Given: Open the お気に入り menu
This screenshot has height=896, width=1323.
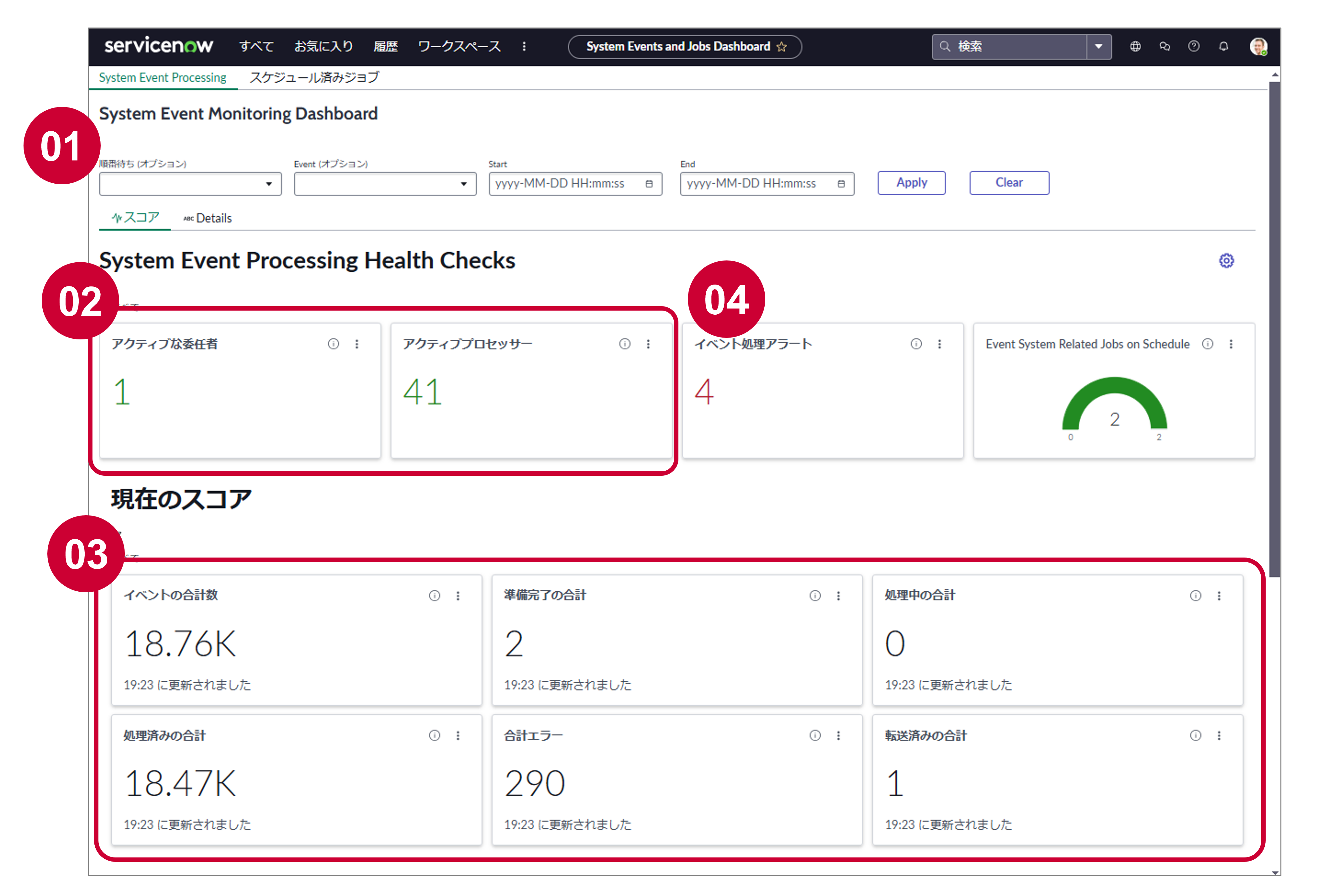Looking at the screenshot, I should [x=323, y=47].
